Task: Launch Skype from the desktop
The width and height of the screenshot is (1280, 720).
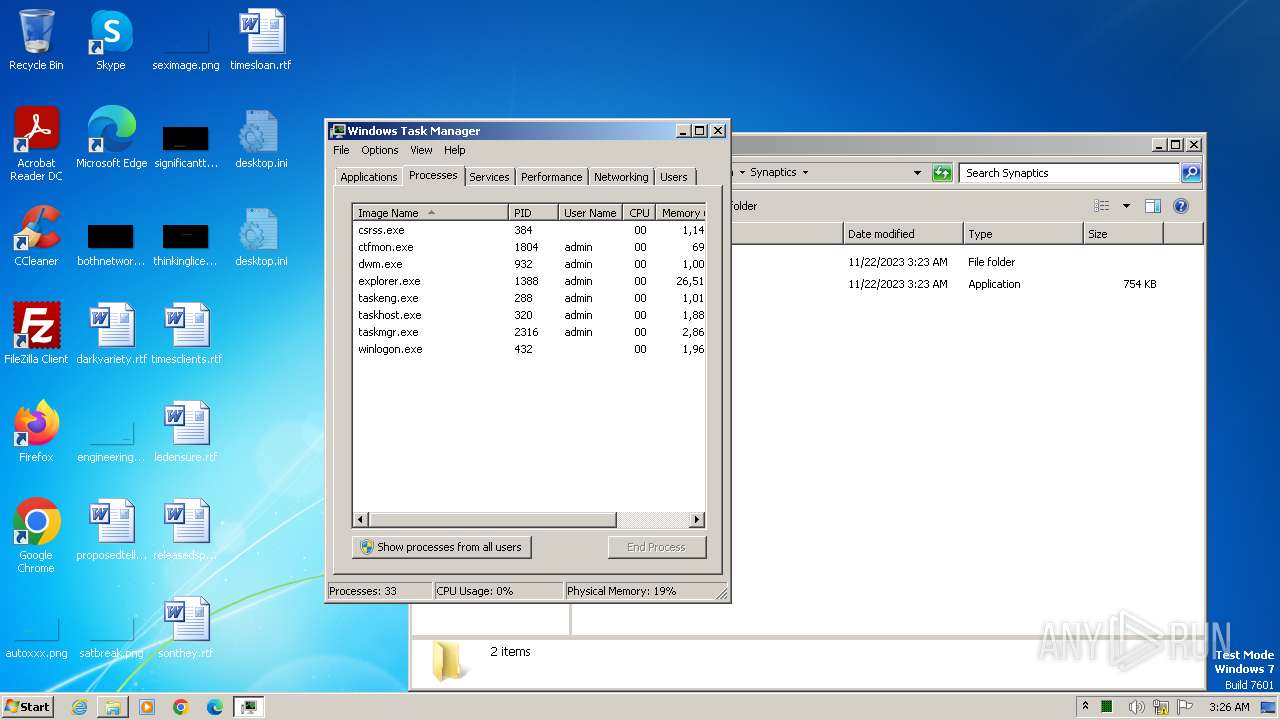Action: 111,40
